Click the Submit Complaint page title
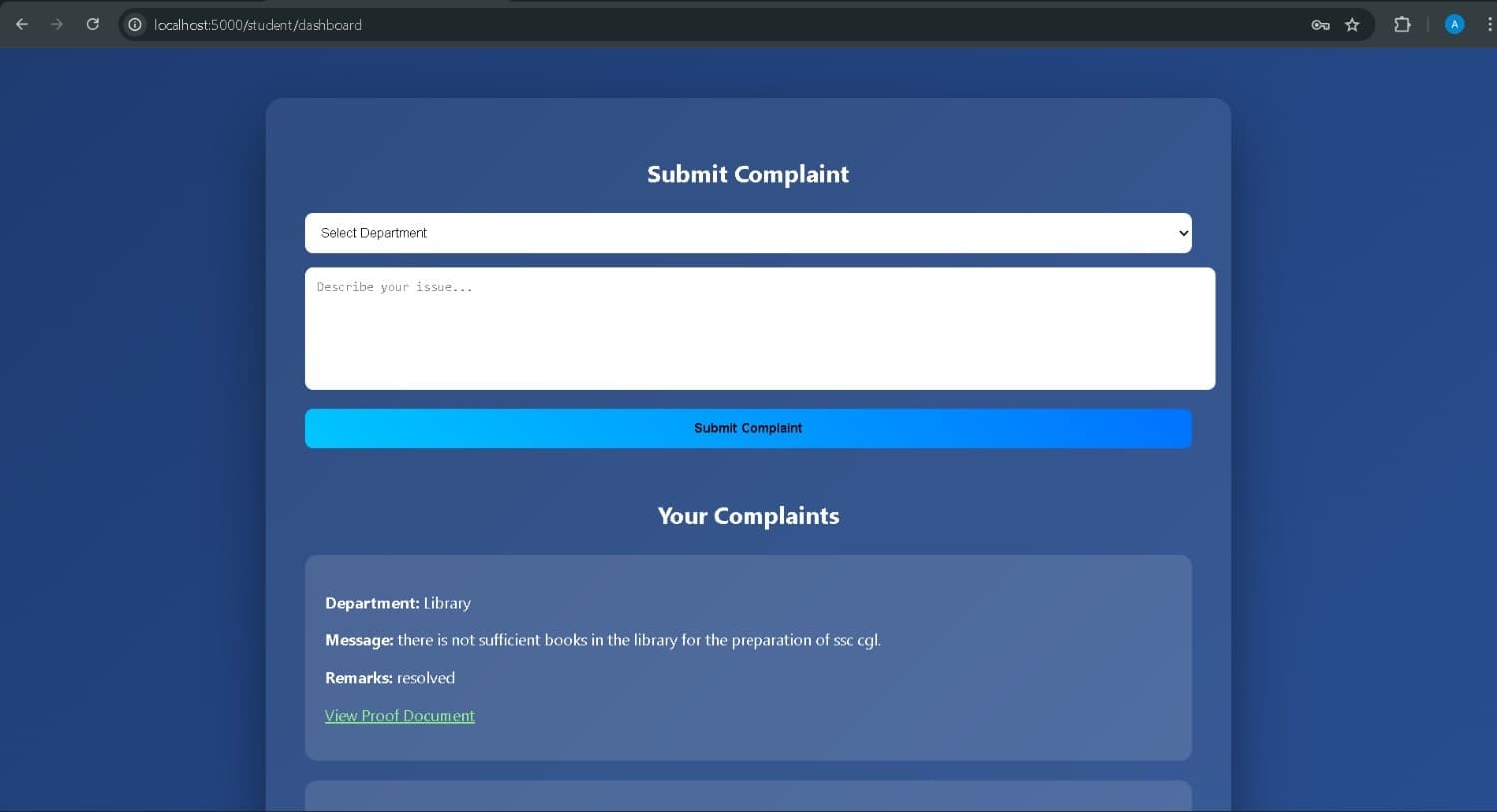Image resolution: width=1497 pixels, height=812 pixels. (x=748, y=173)
